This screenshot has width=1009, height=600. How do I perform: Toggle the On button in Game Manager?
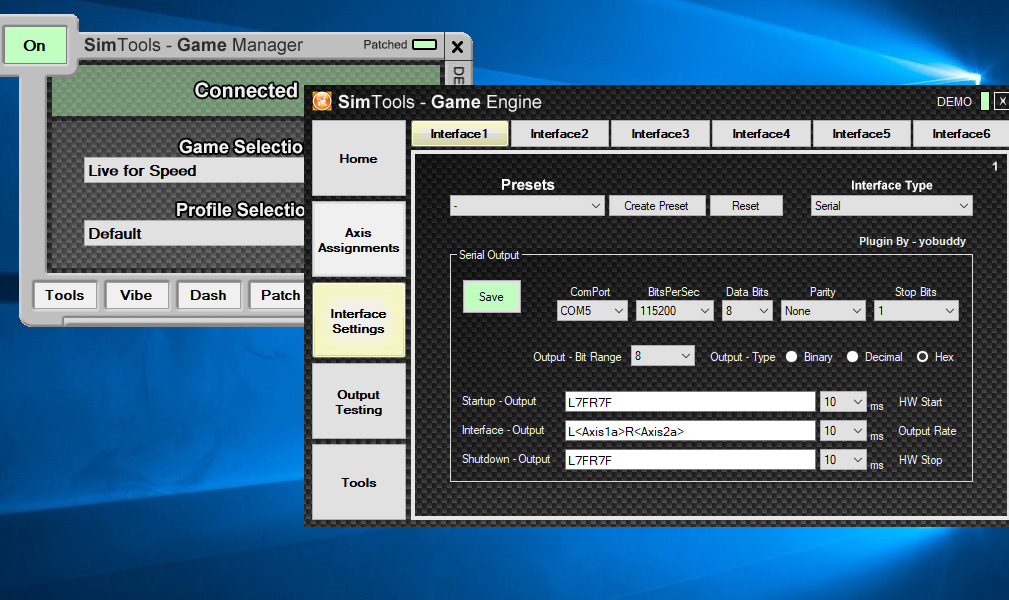pos(35,45)
